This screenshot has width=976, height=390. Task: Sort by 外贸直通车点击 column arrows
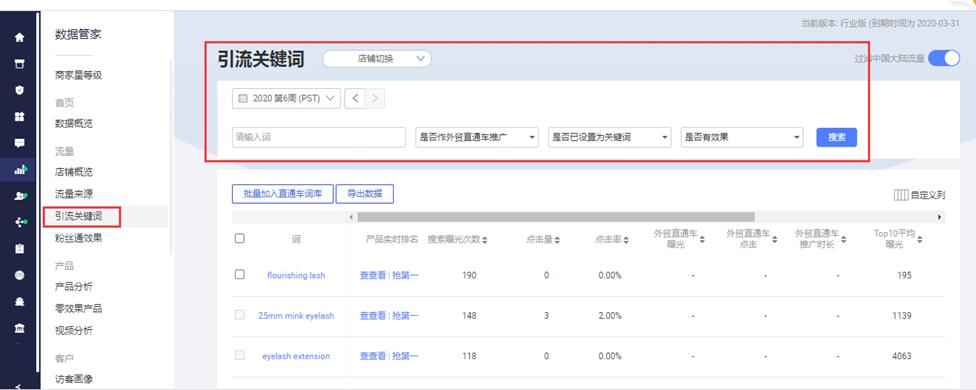pyautogui.click(x=774, y=239)
